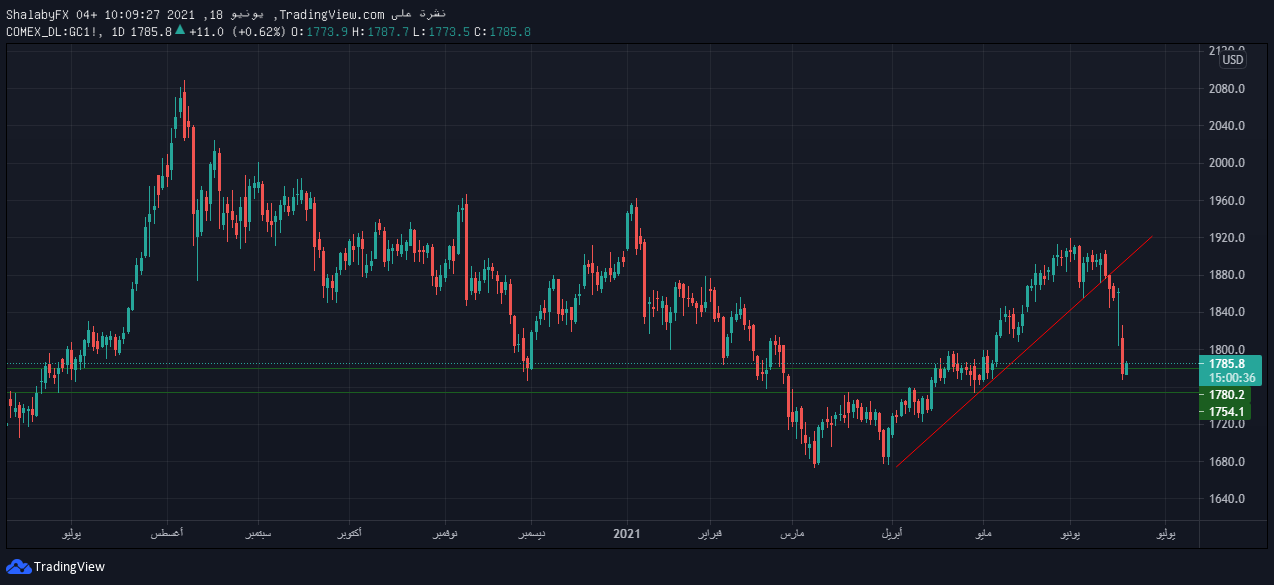Click the bold 2021 year label on time axis

tap(626, 535)
